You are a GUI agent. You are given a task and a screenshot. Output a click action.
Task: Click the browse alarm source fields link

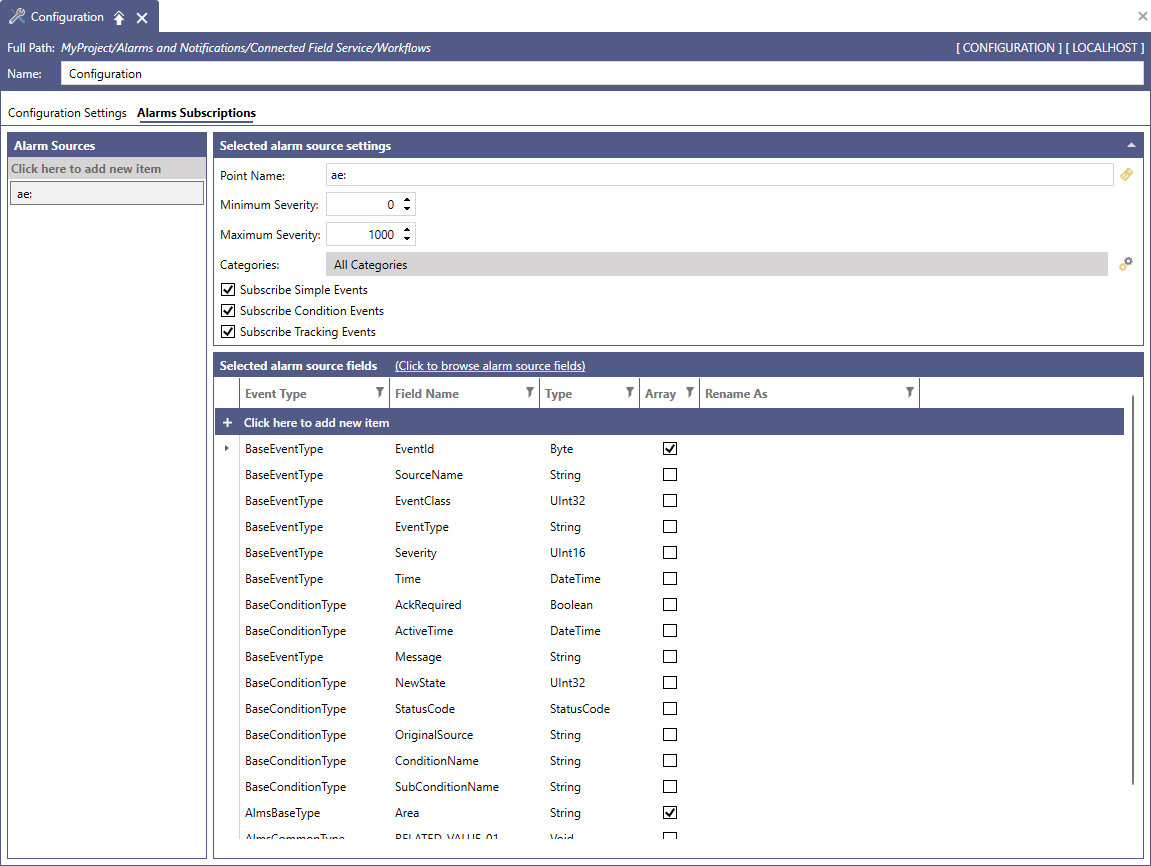click(x=490, y=365)
